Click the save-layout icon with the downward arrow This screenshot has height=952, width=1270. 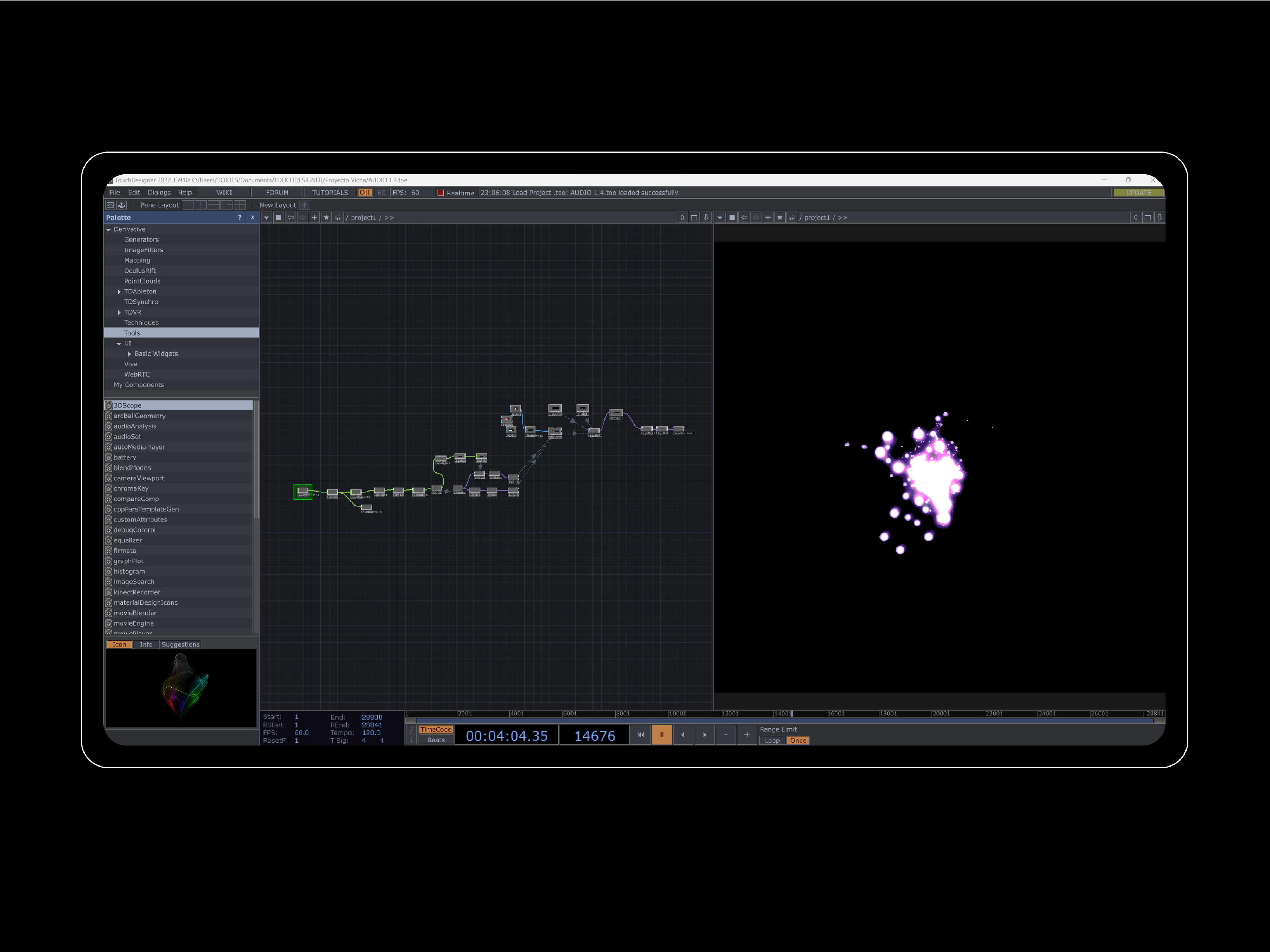click(121, 205)
